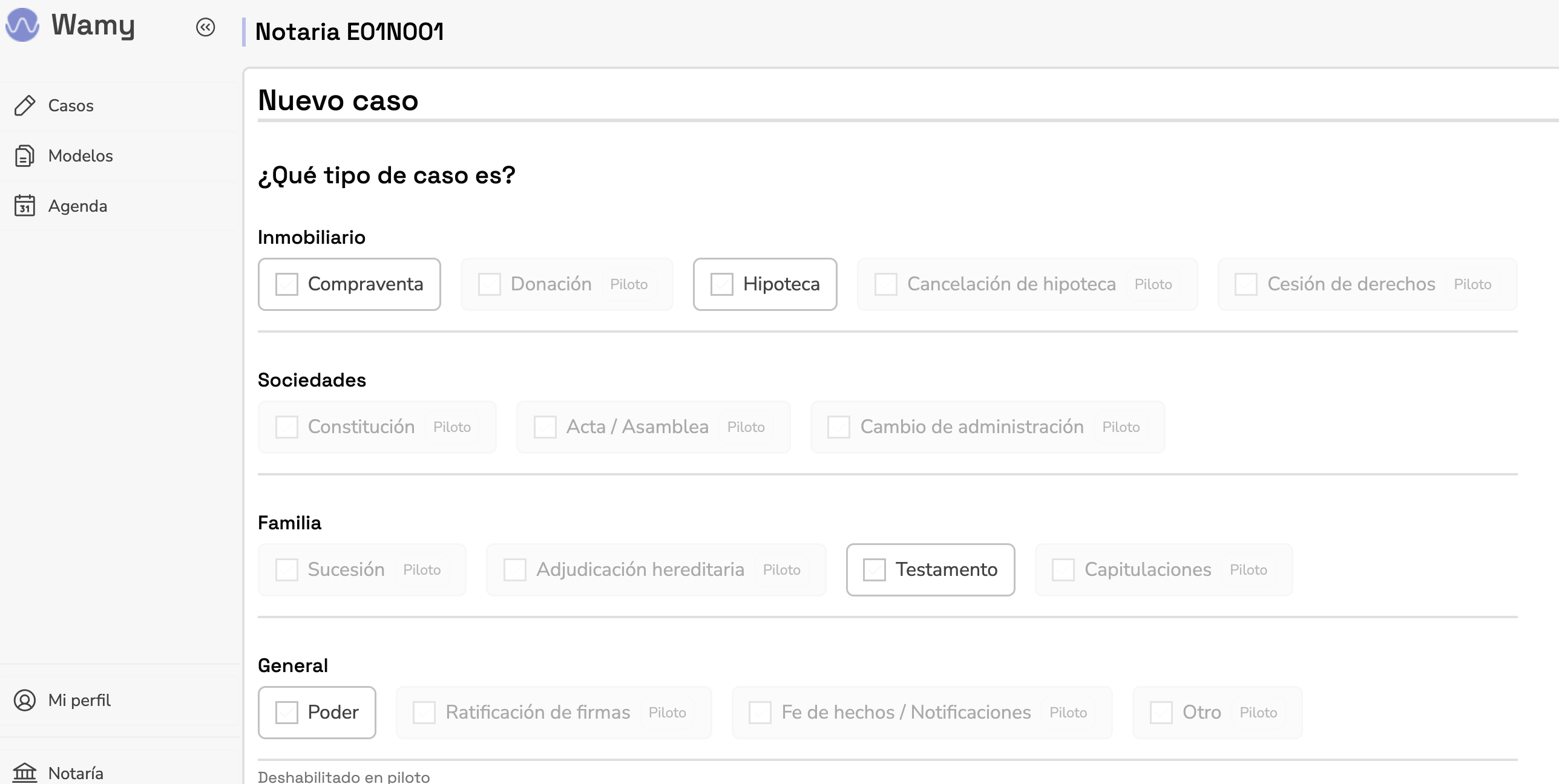This screenshot has height=784, width=1559.
Task: Enable the Hipoteca checkbox
Action: coord(722,284)
